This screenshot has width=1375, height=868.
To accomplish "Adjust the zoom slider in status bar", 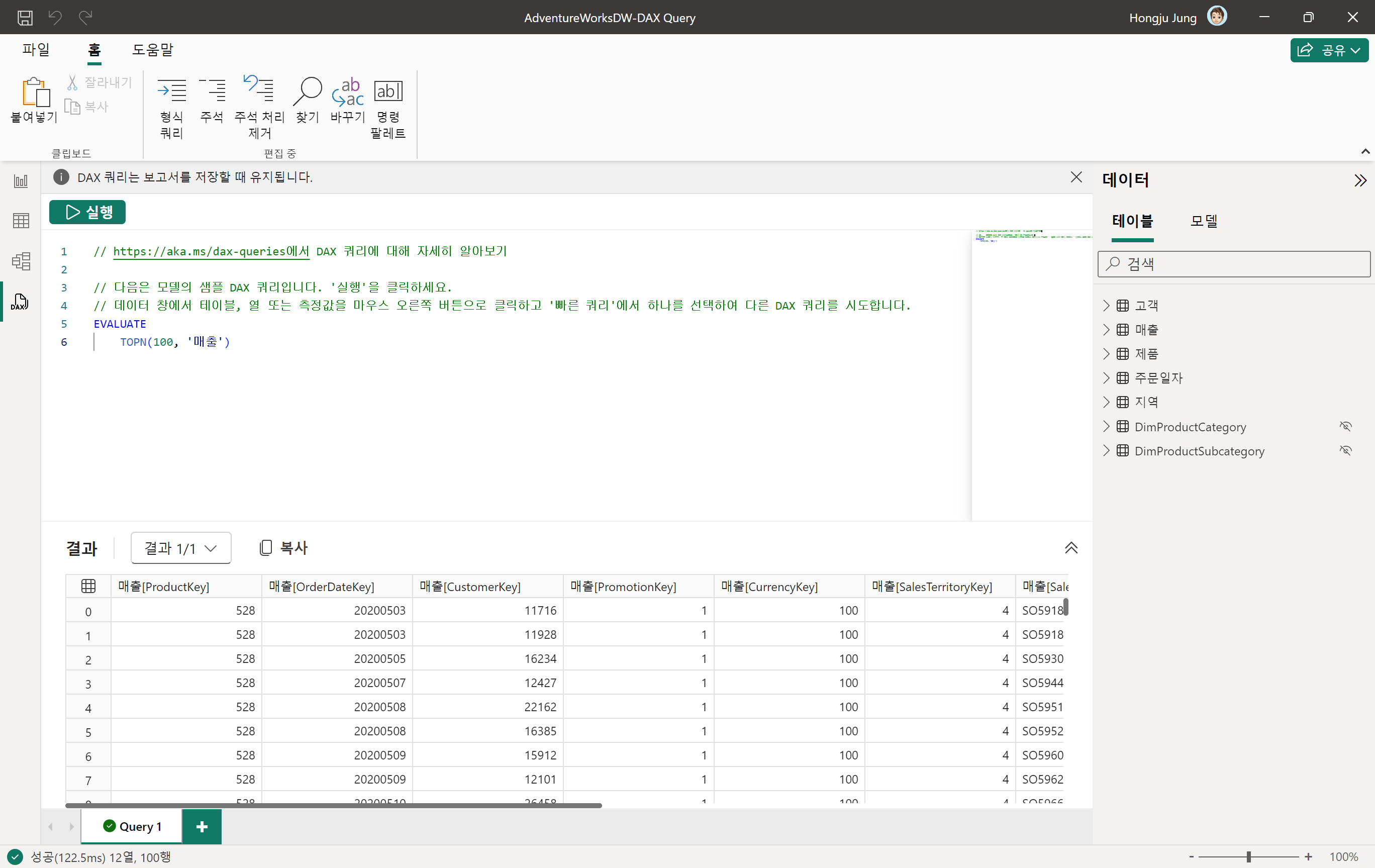I will (1248, 856).
